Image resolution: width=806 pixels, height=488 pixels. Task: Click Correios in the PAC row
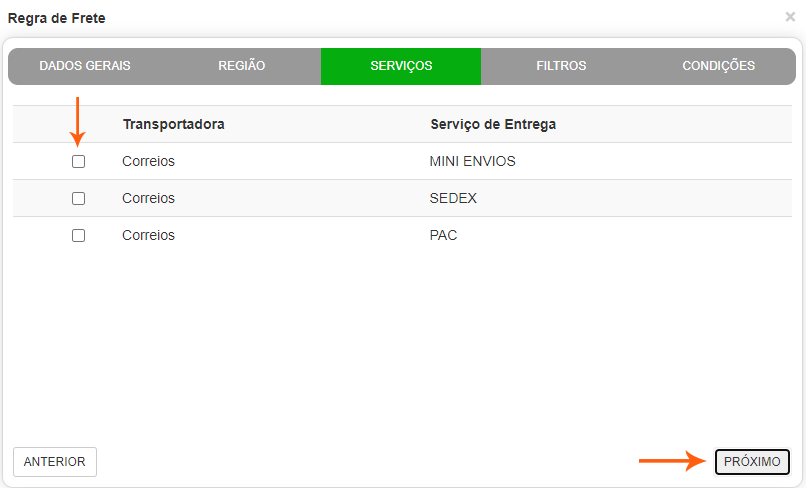[148, 235]
